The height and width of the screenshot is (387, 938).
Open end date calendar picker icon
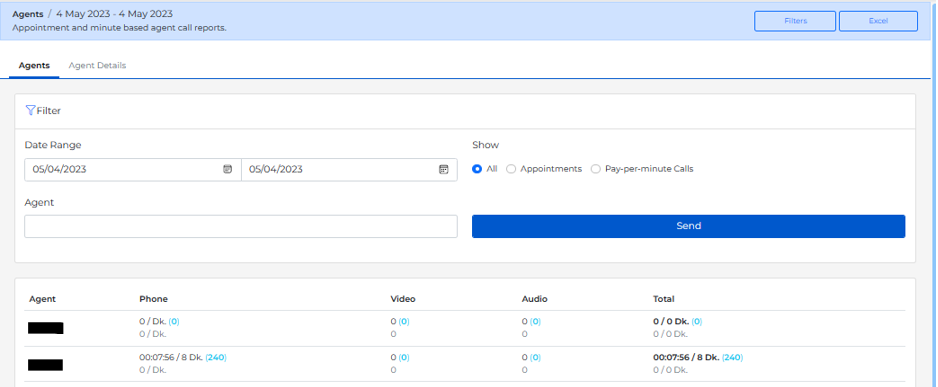click(443, 169)
